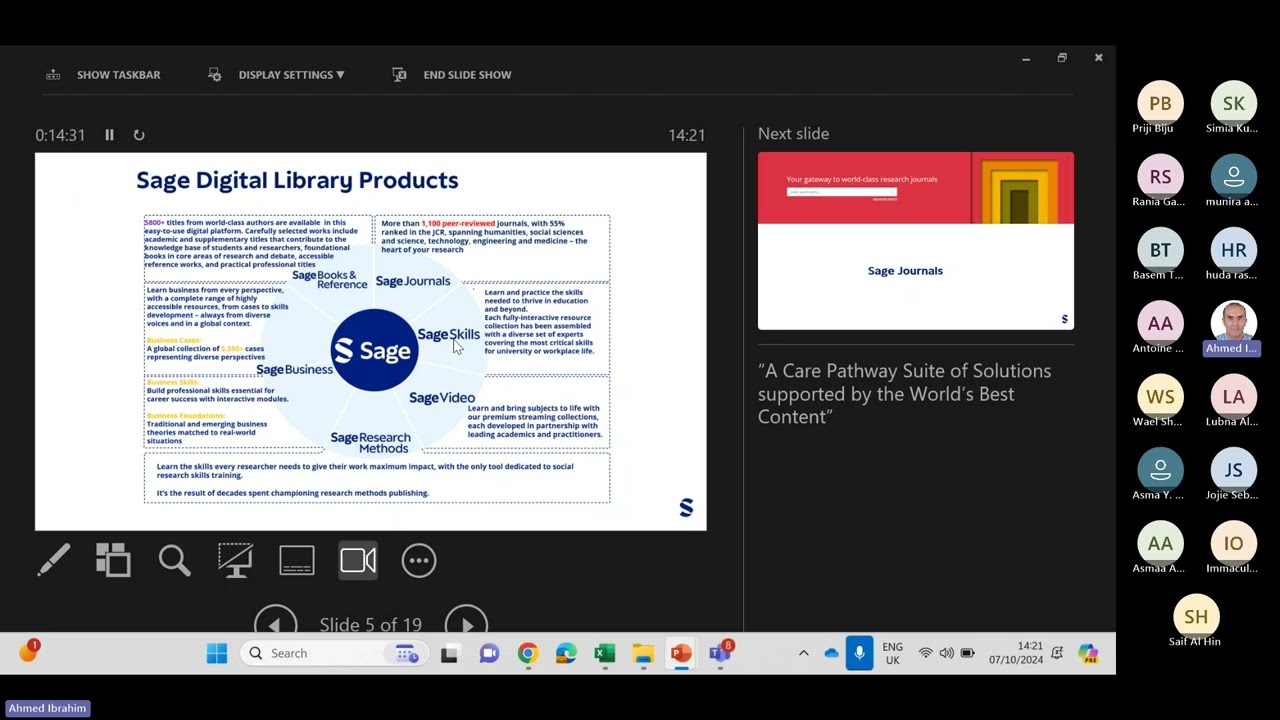Open Google Chrome from the taskbar

coord(527,653)
